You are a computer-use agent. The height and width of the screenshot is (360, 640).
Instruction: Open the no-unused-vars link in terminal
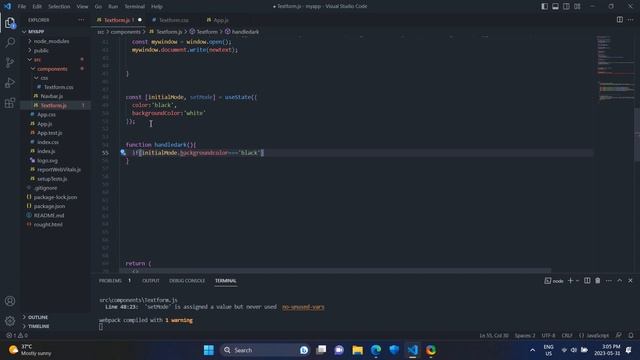pos(303,307)
